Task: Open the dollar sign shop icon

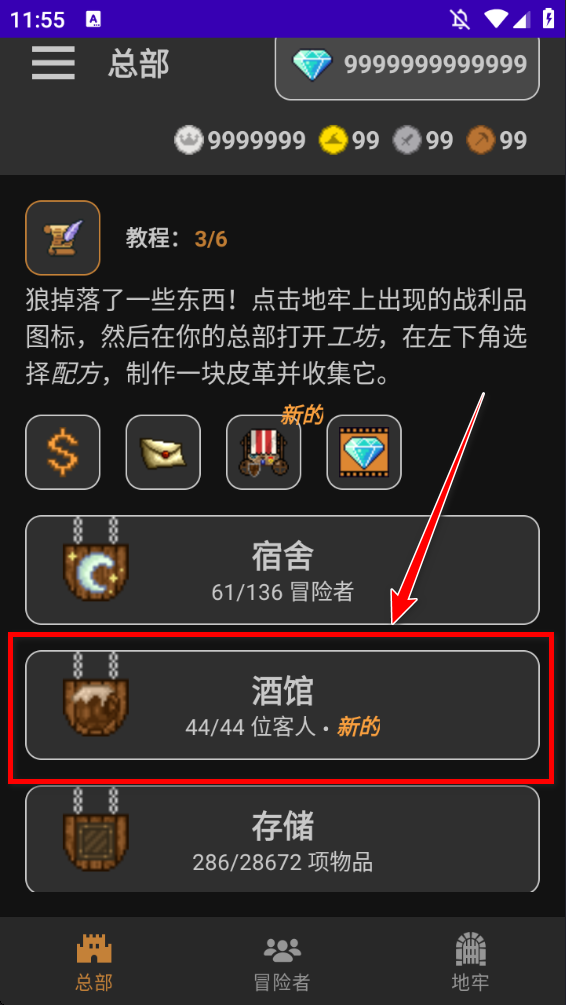Action: [x=63, y=452]
